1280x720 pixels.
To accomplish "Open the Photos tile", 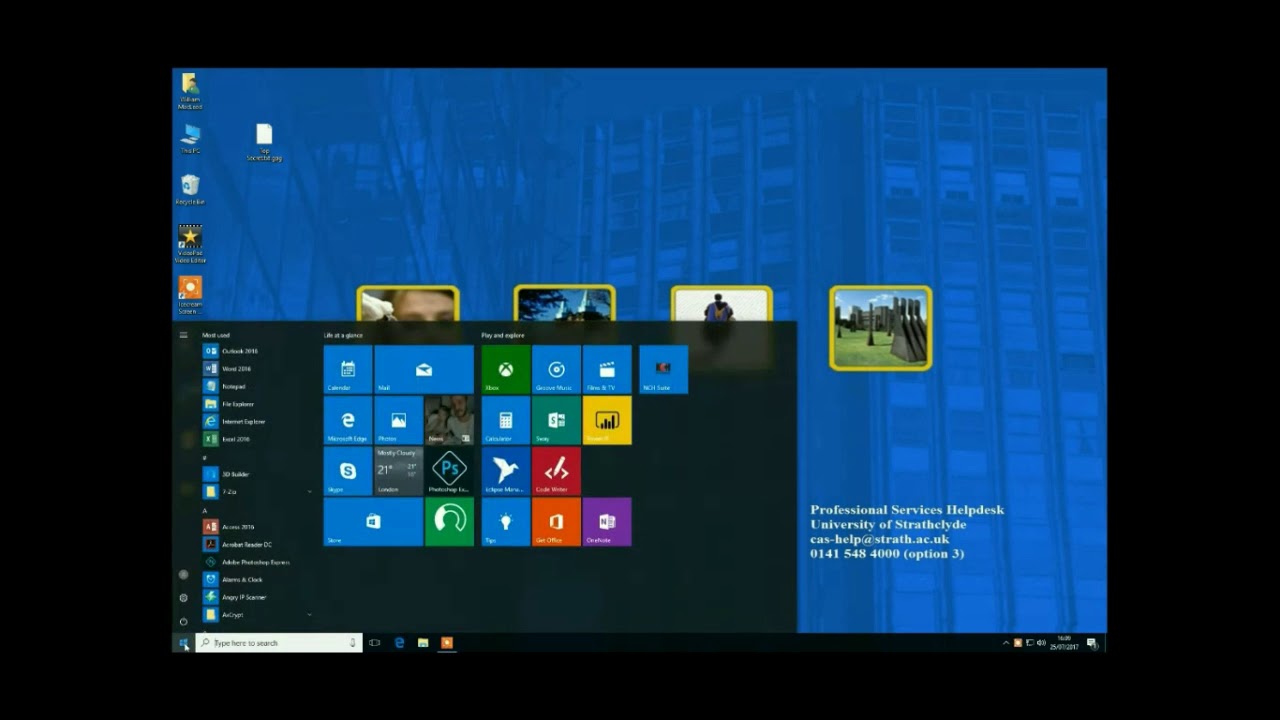I will point(399,420).
